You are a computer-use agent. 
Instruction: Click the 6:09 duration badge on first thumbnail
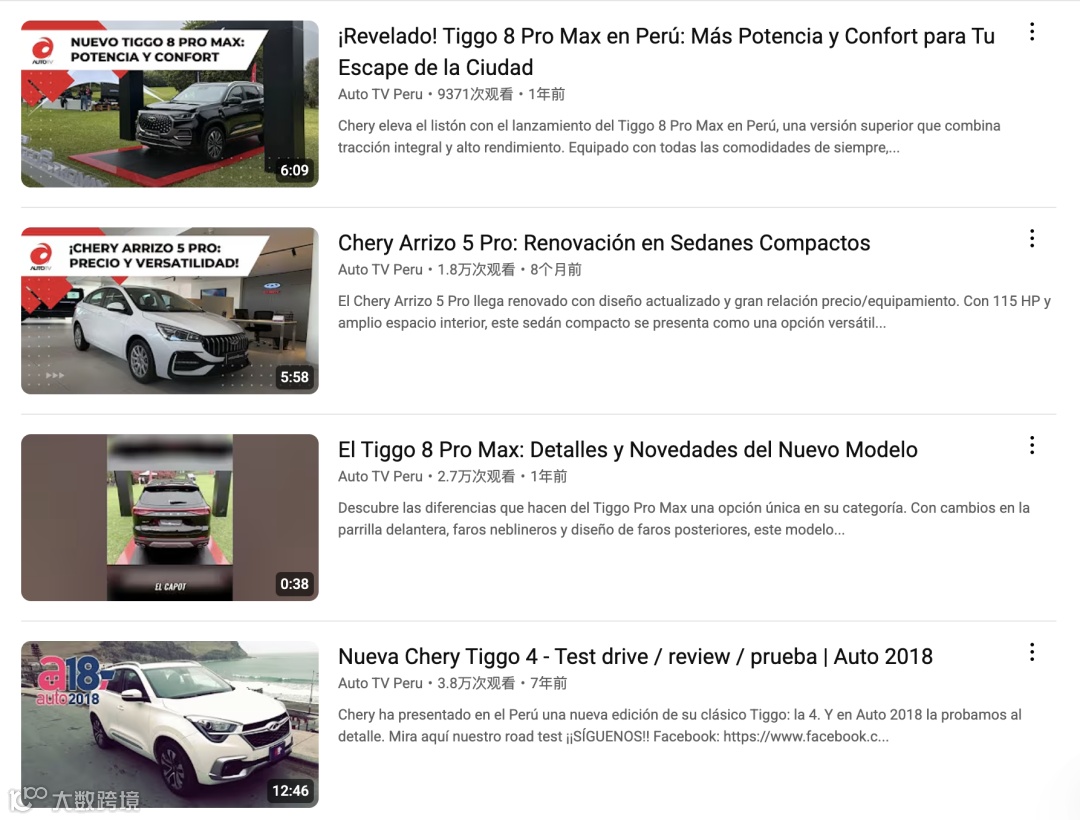[x=294, y=170]
